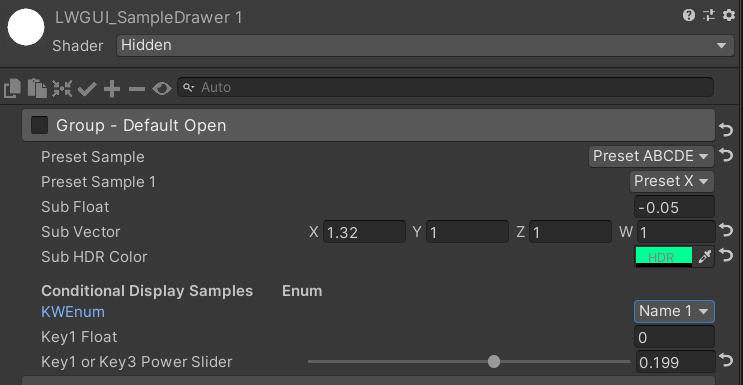Click the Auto search field
This screenshot has height=385, width=743.
445,88
